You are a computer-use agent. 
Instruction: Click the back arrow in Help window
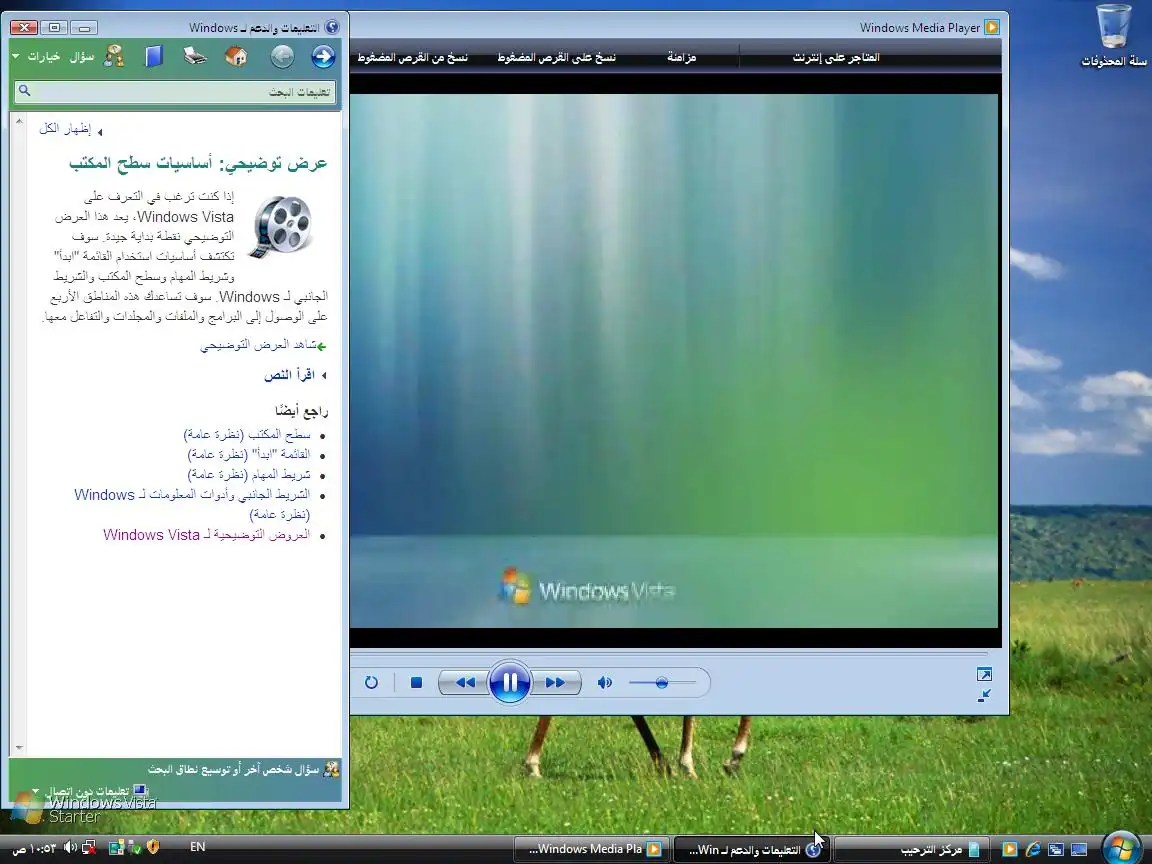point(282,57)
